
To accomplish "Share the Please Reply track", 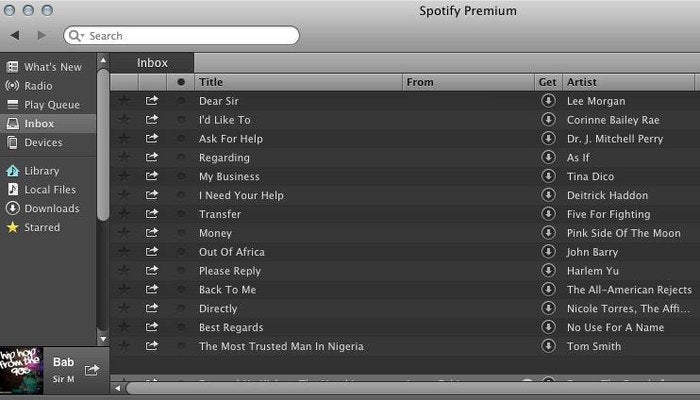I will 152,270.
